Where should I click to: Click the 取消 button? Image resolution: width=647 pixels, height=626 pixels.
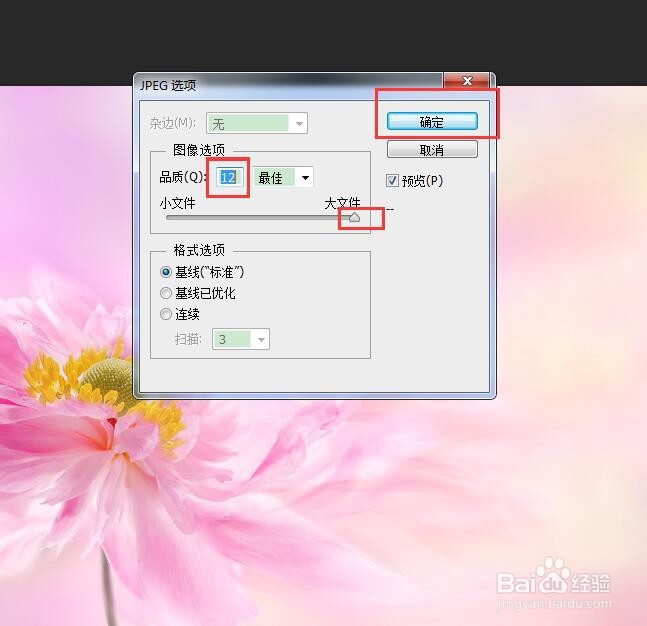[432, 149]
